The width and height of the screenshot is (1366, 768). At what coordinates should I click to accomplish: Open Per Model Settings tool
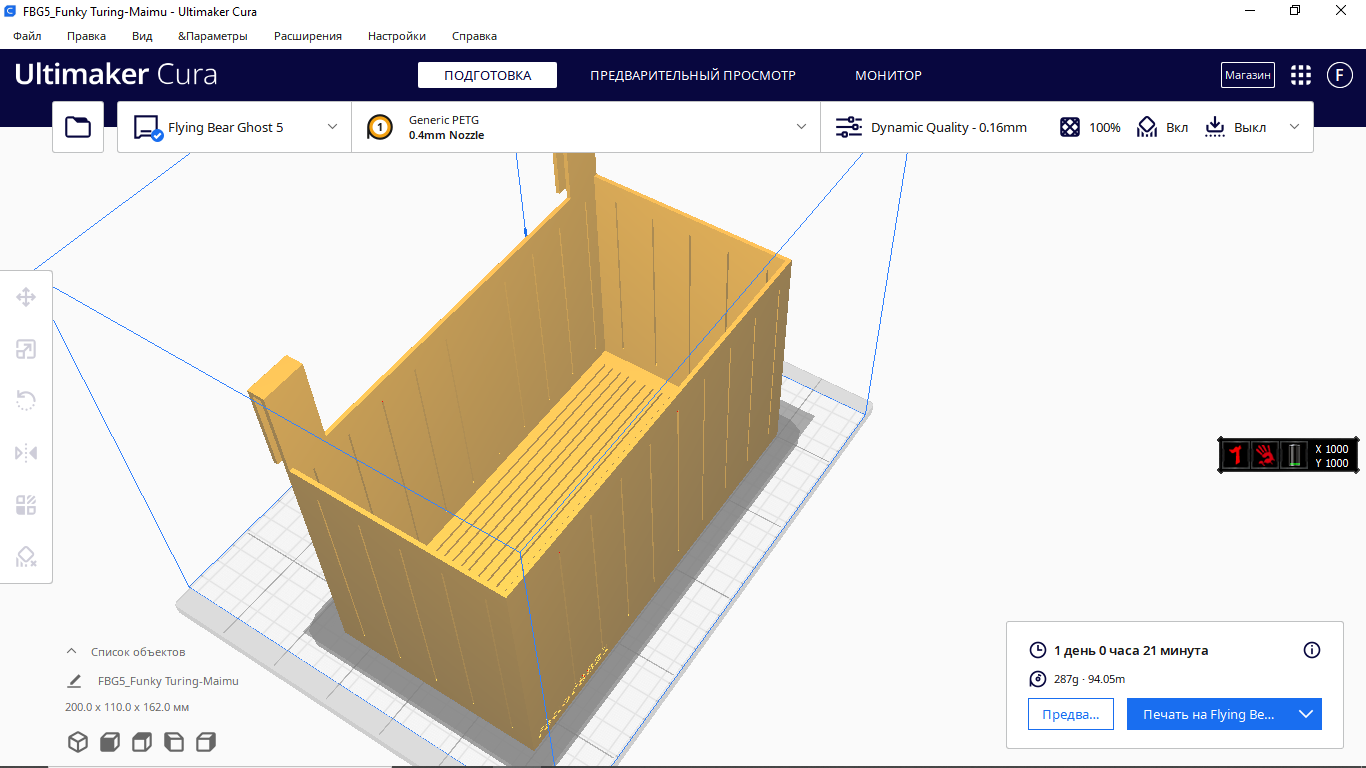pyautogui.click(x=26, y=505)
